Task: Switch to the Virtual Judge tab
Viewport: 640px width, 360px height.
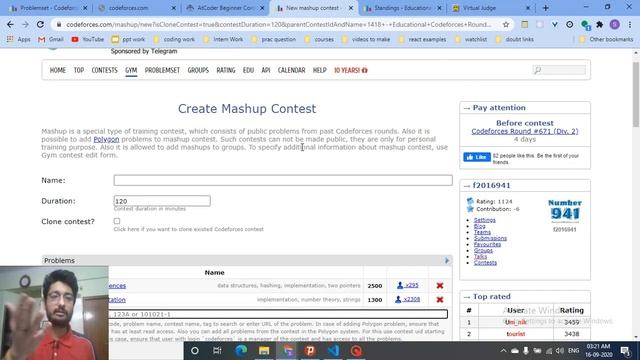Action: coord(490,8)
